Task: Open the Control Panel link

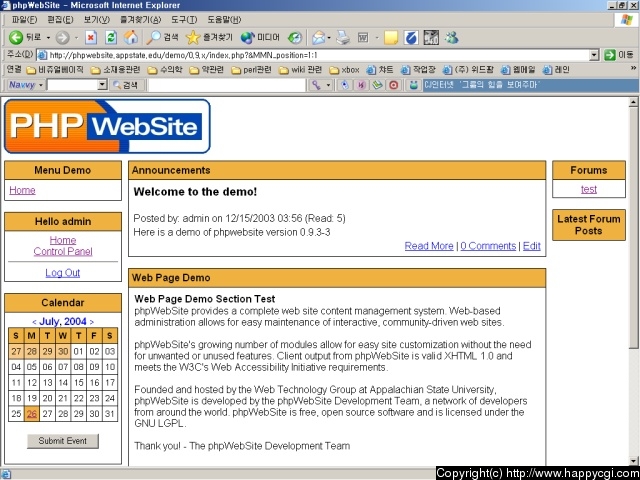Action: pos(63,251)
